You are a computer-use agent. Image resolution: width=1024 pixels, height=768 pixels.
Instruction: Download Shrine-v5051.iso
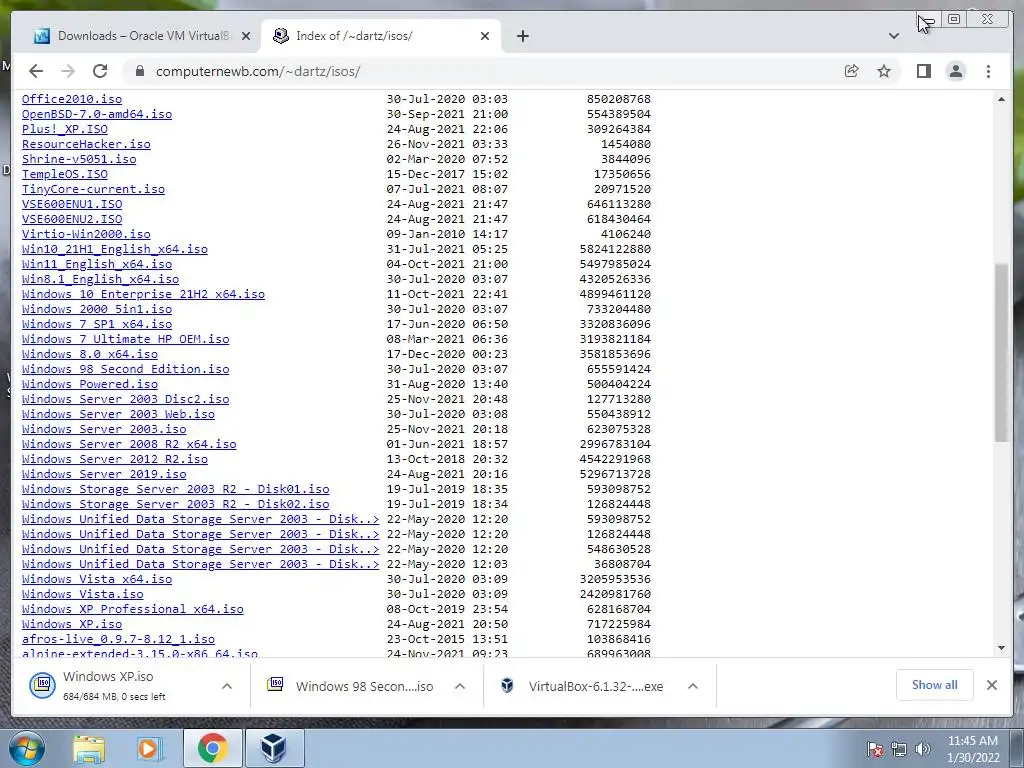coord(79,159)
